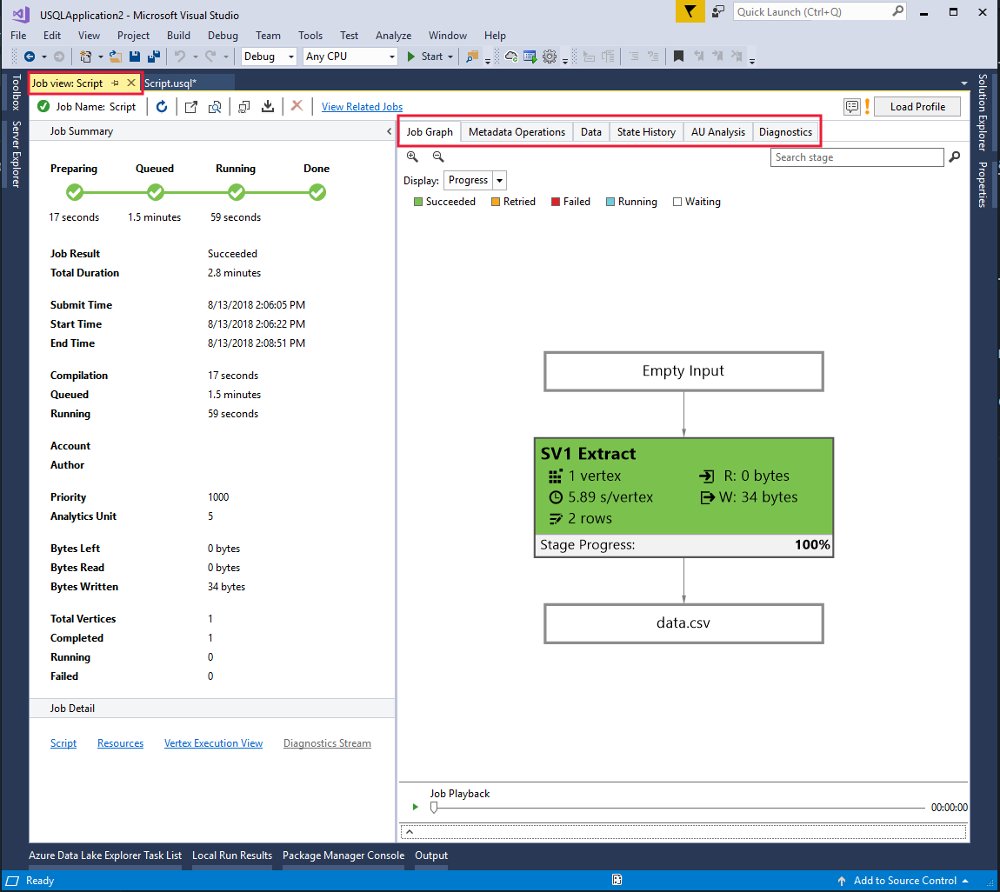The width and height of the screenshot is (1000, 892).
Task: Switch to the AU Analysis tab
Action: [x=717, y=131]
